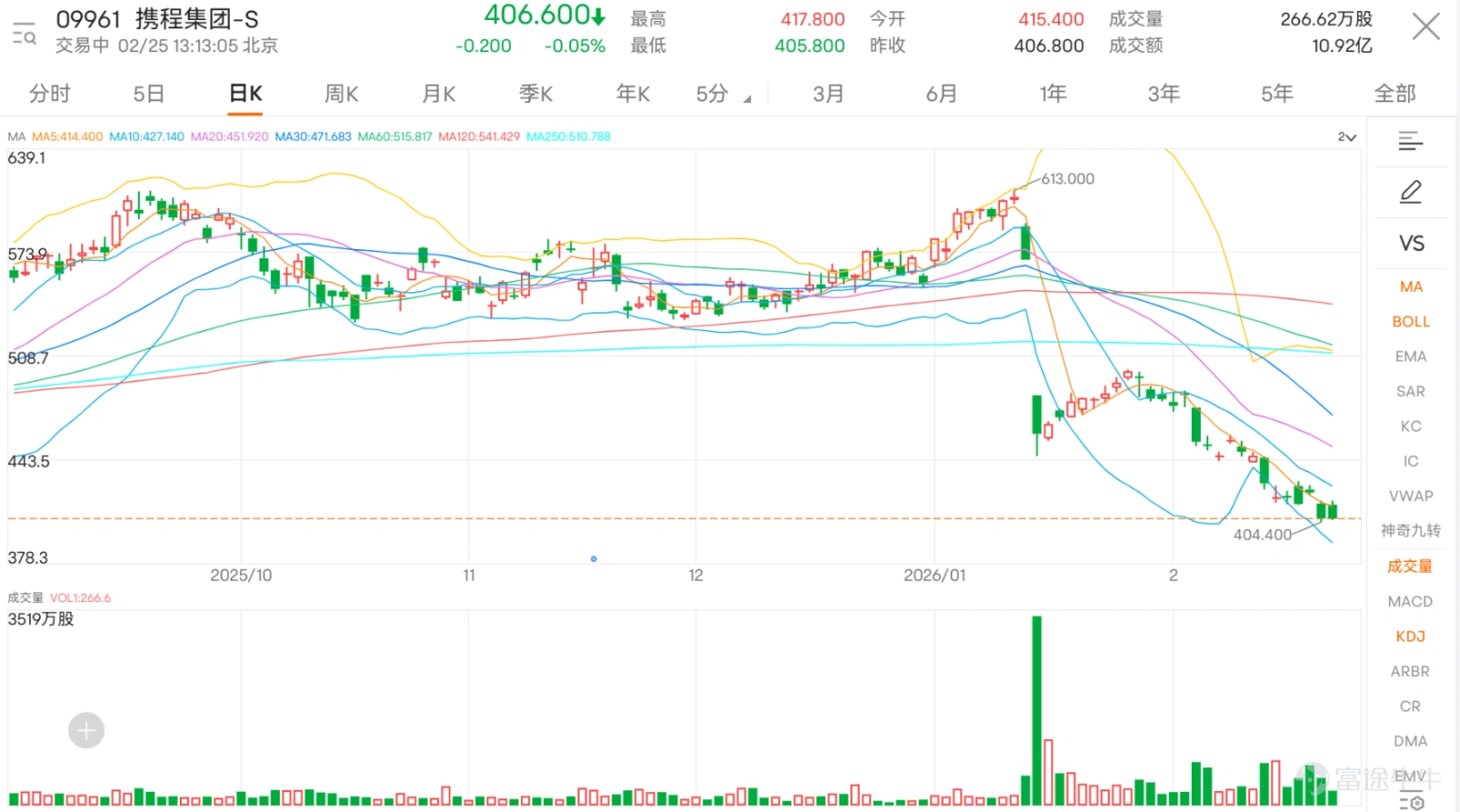Switch to the 分时 tab

(x=49, y=93)
